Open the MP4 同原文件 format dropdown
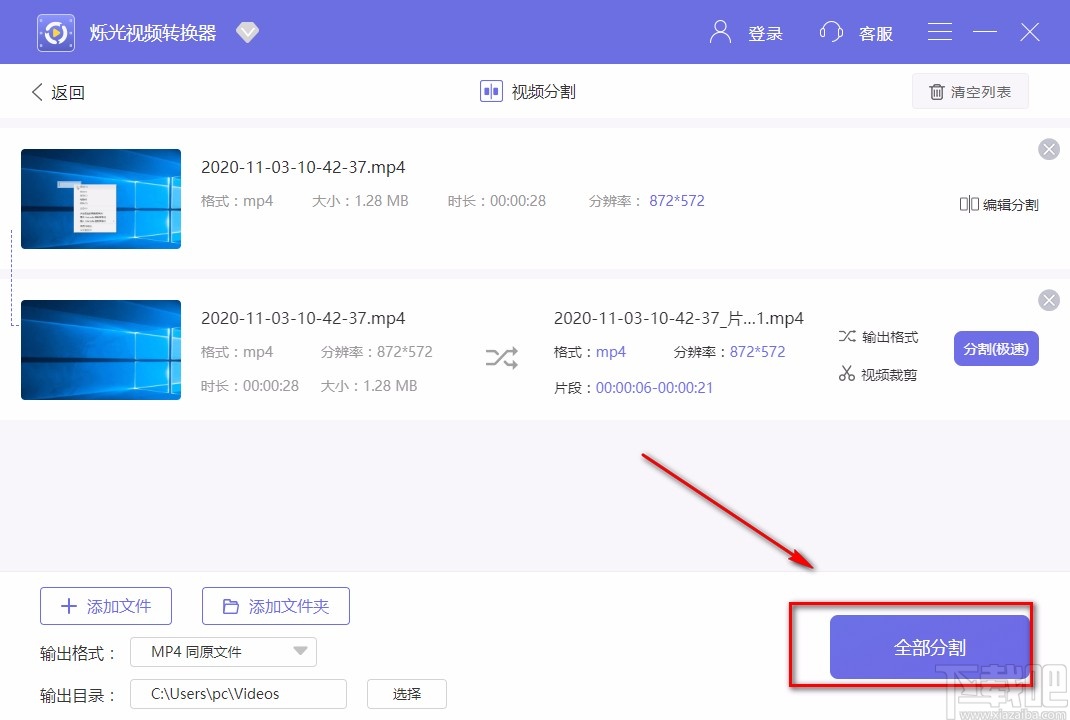 click(x=222, y=651)
